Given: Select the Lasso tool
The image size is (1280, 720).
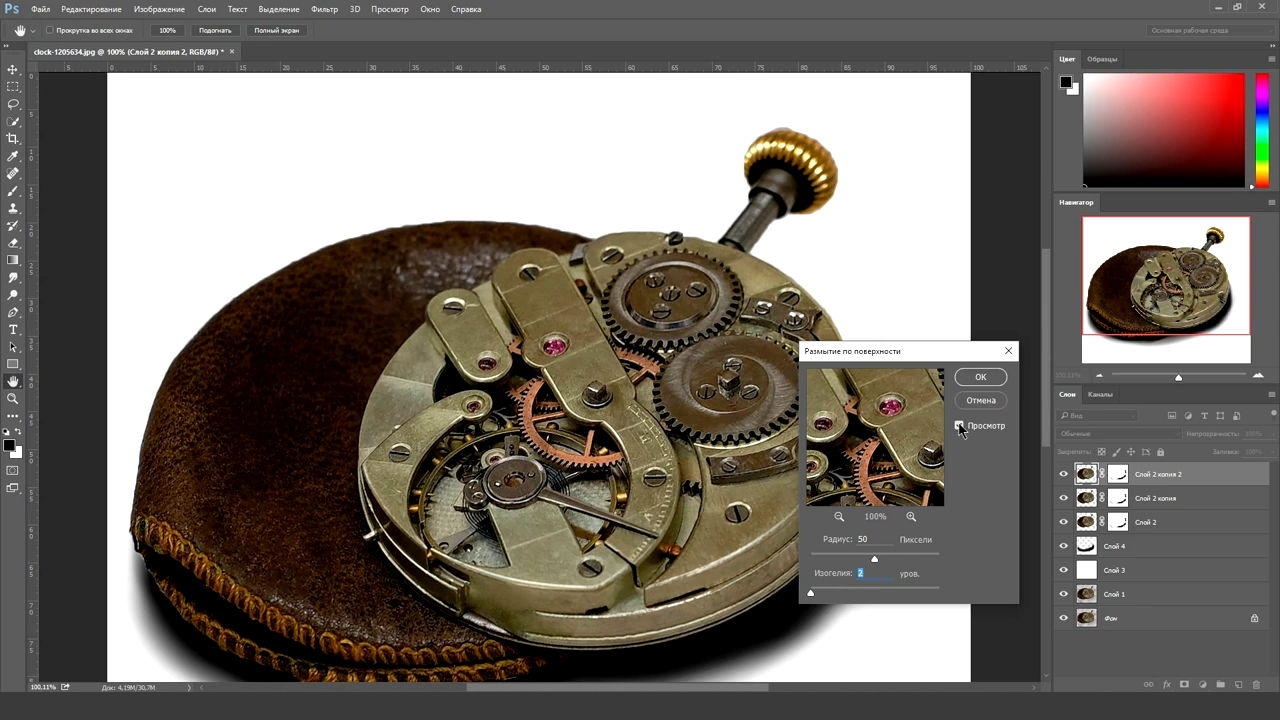Looking at the screenshot, I should coord(13,104).
